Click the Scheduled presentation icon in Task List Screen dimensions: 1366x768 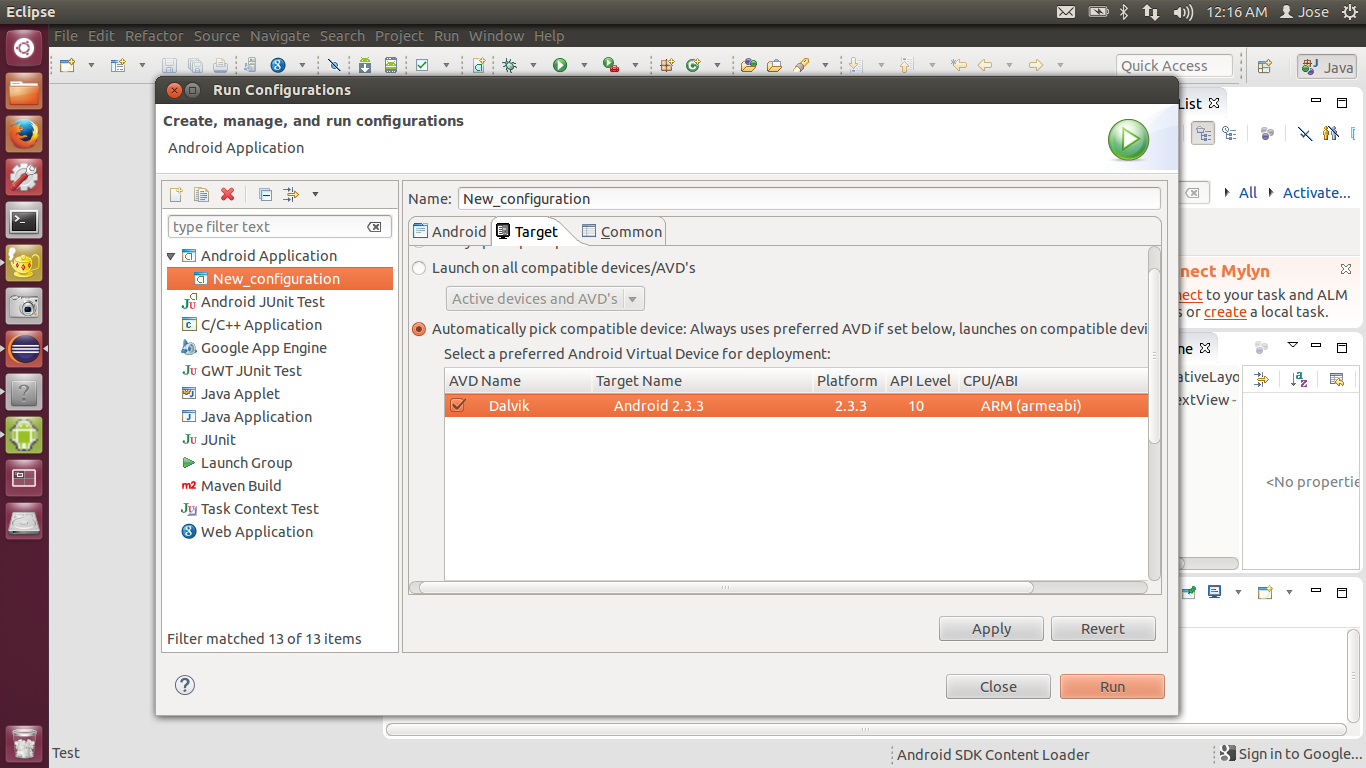tap(1229, 133)
